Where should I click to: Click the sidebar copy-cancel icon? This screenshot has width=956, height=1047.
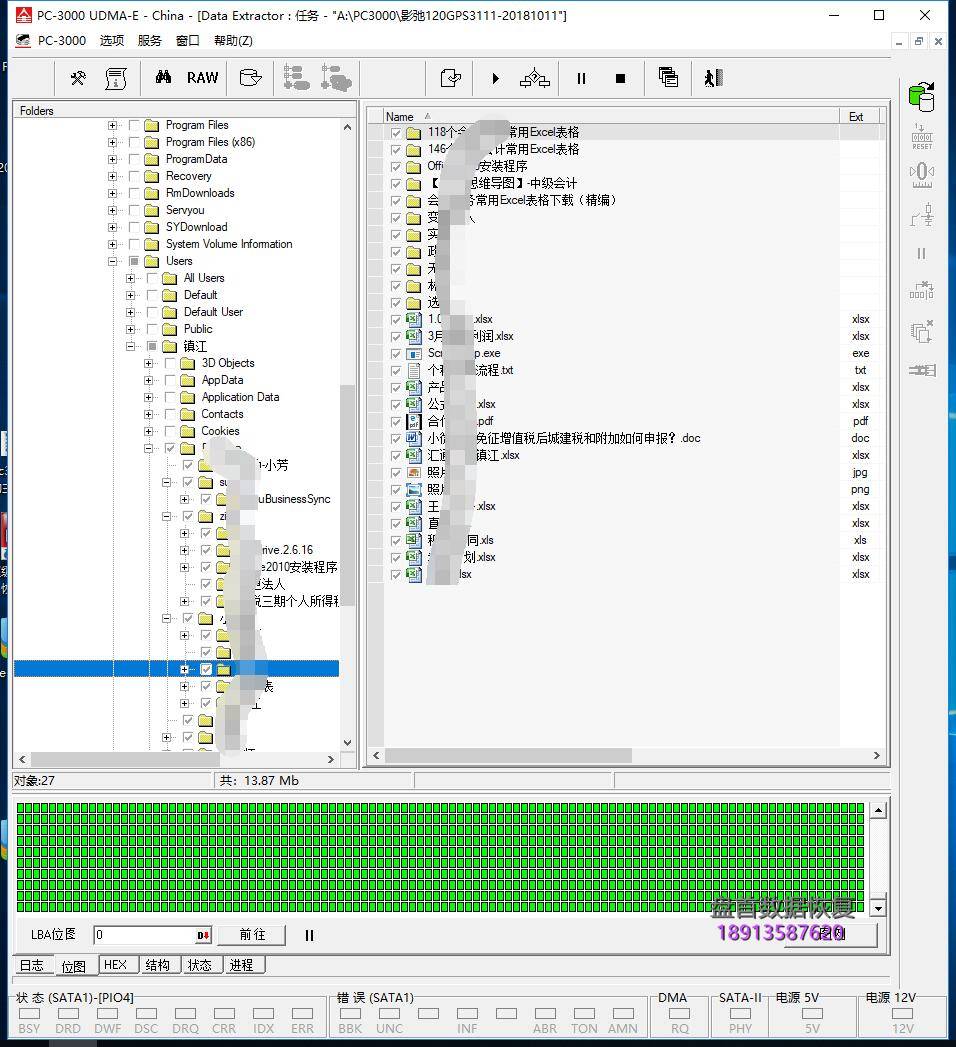[922, 331]
